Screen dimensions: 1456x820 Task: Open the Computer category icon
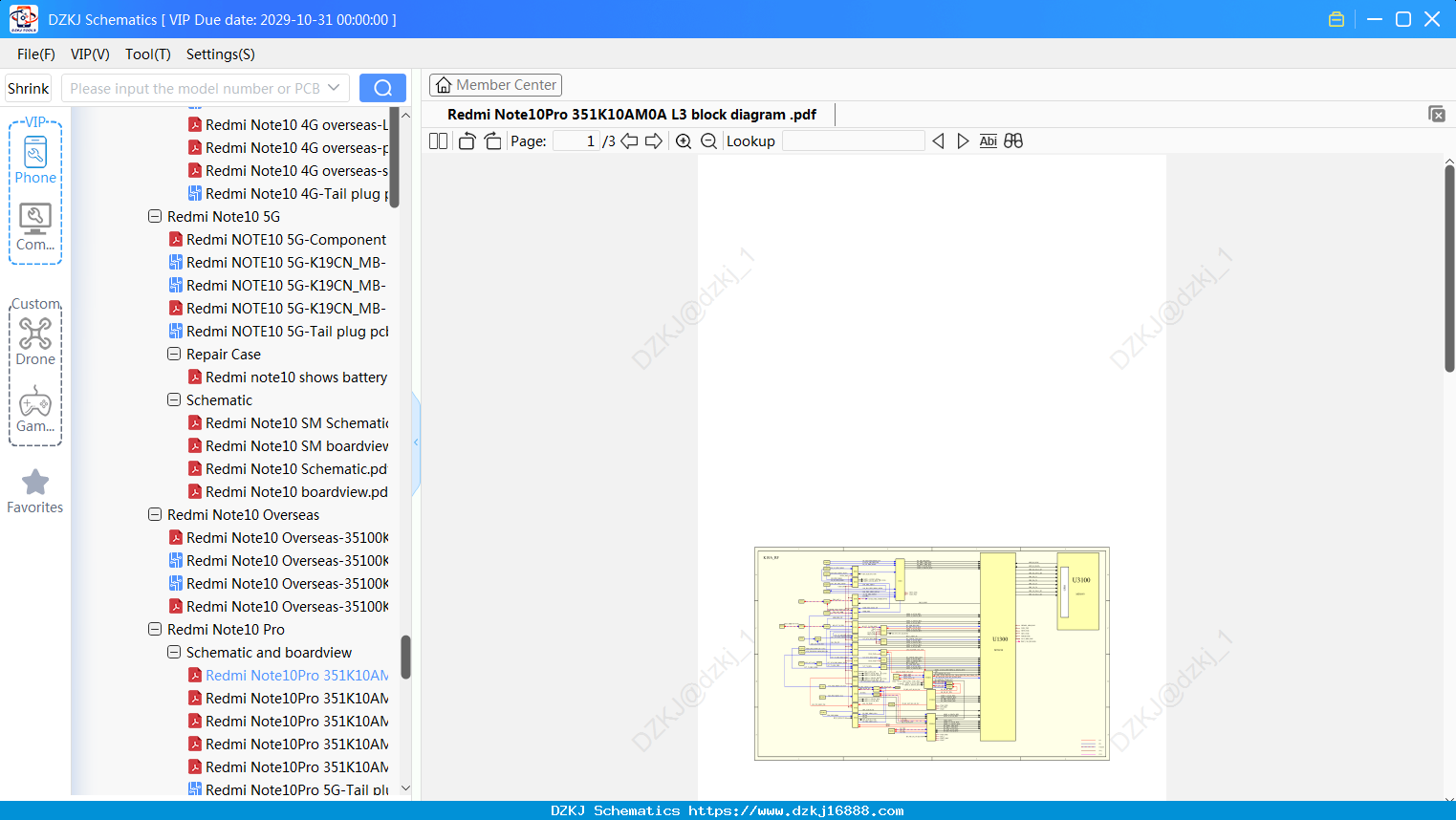pyautogui.click(x=35, y=227)
